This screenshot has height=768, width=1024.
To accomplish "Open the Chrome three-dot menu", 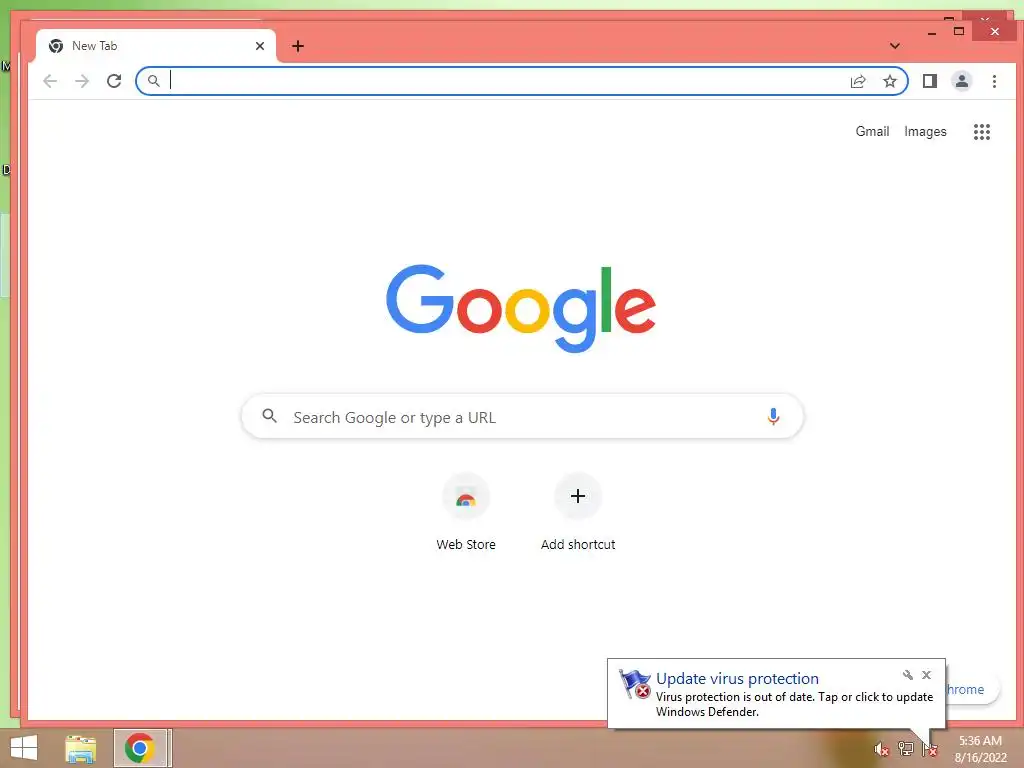I will point(994,81).
